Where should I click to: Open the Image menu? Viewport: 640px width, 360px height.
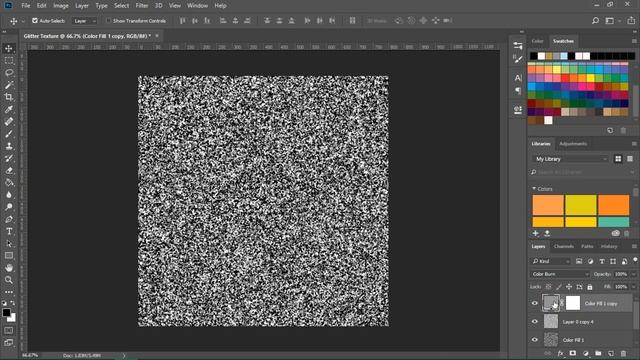[x=61, y=6]
